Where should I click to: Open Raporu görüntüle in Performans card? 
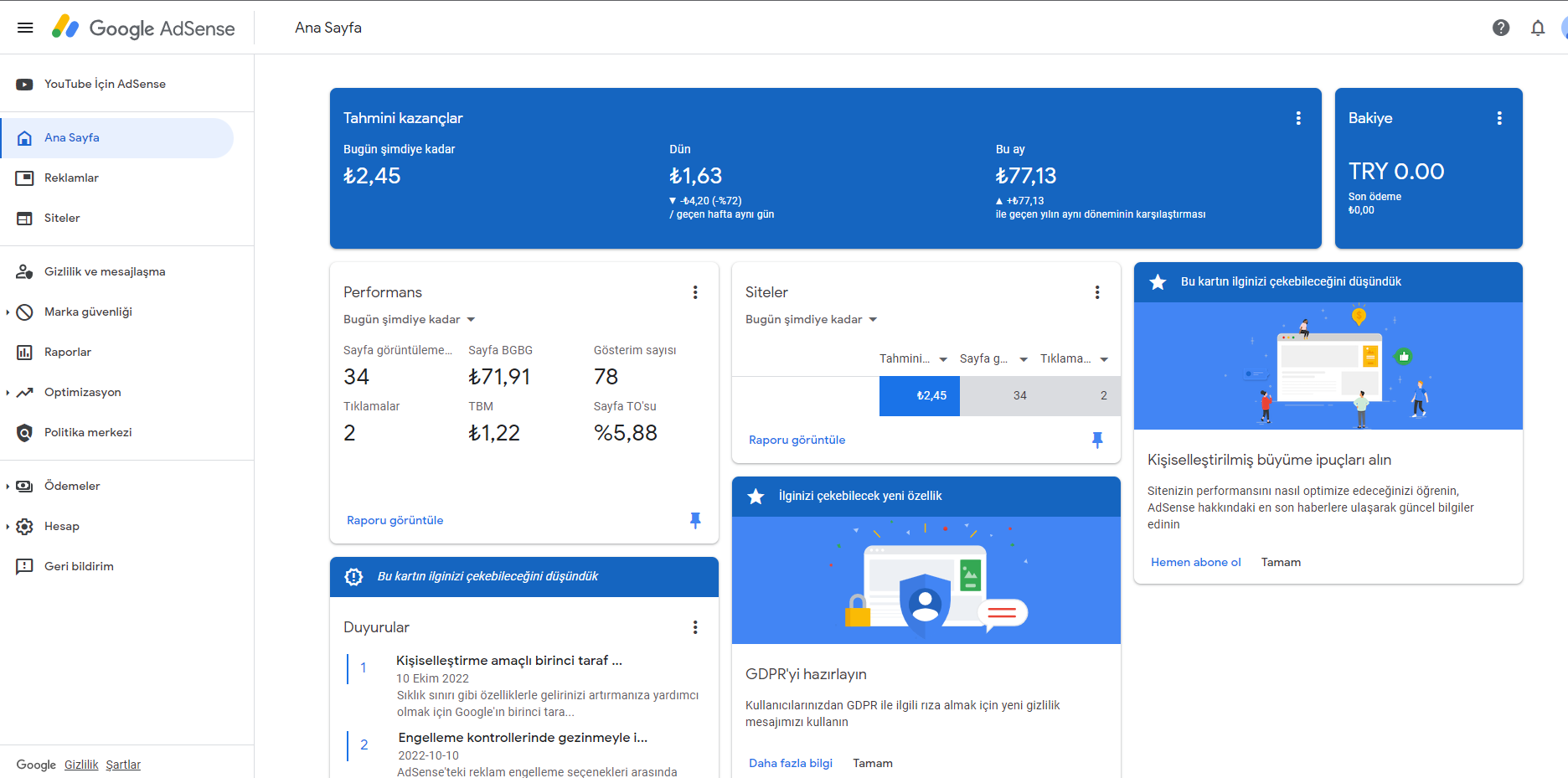[x=395, y=520]
